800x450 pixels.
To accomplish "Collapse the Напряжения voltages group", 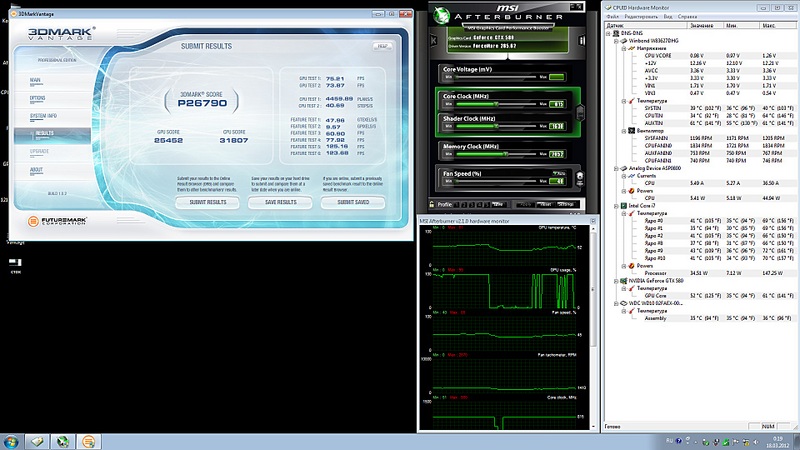I will click(623, 48).
